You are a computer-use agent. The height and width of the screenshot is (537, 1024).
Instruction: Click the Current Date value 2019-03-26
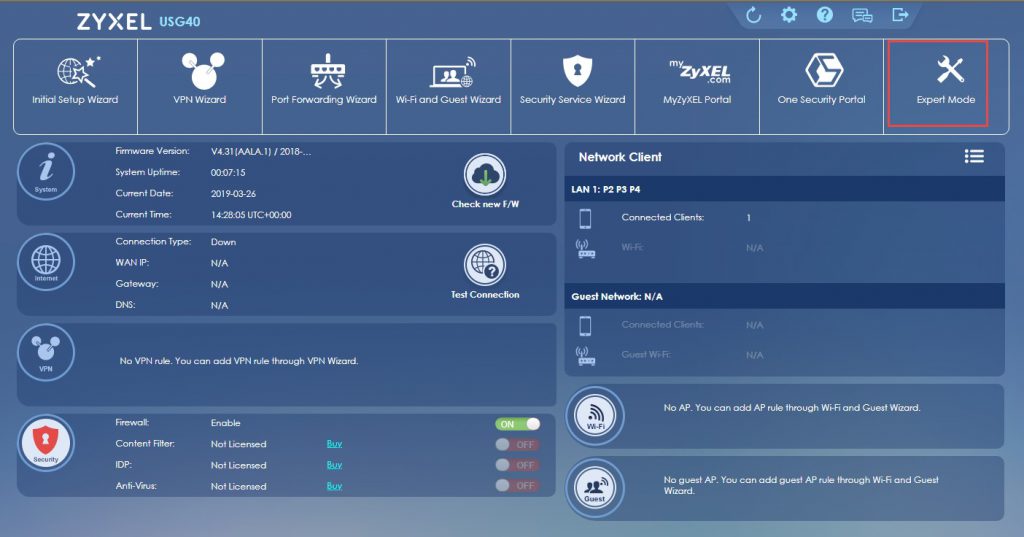tap(233, 194)
